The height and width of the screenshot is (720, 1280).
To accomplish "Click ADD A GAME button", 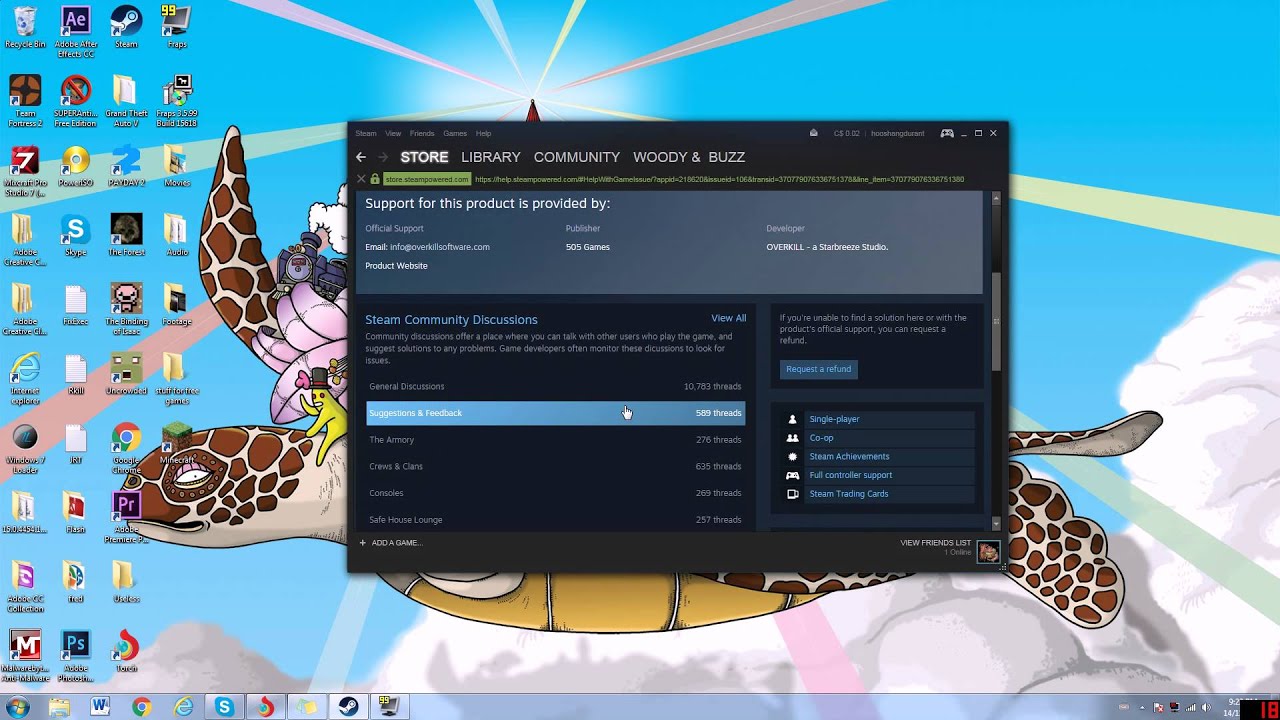I will [390, 543].
